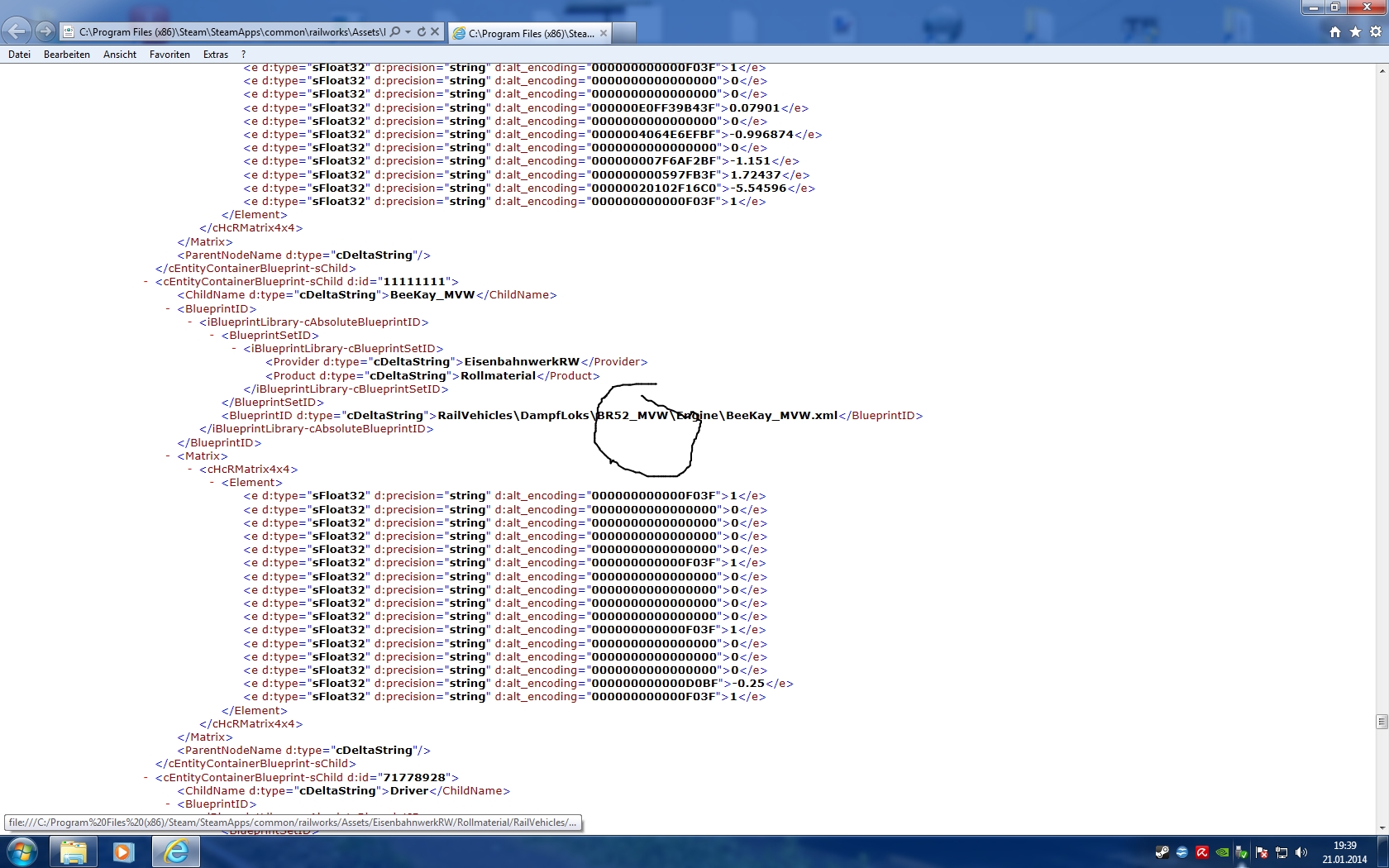The height and width of the screenshot is (868, 1389).
Task: Collapse the cEntityContainerBlueprint-sChild 71778928 node
Action: tap(146, 778)
